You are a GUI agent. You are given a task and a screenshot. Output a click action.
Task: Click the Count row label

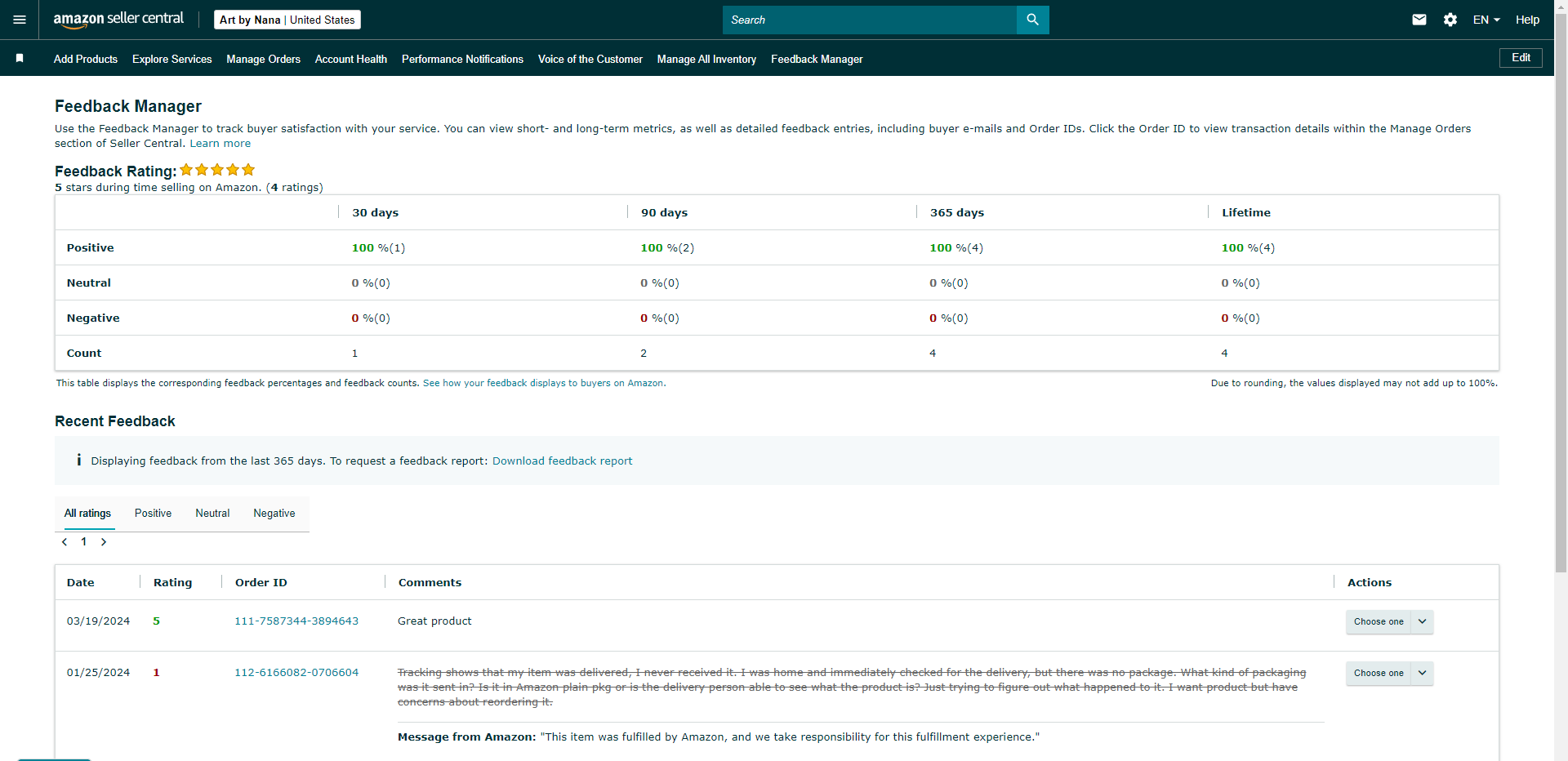click(84, 354)
